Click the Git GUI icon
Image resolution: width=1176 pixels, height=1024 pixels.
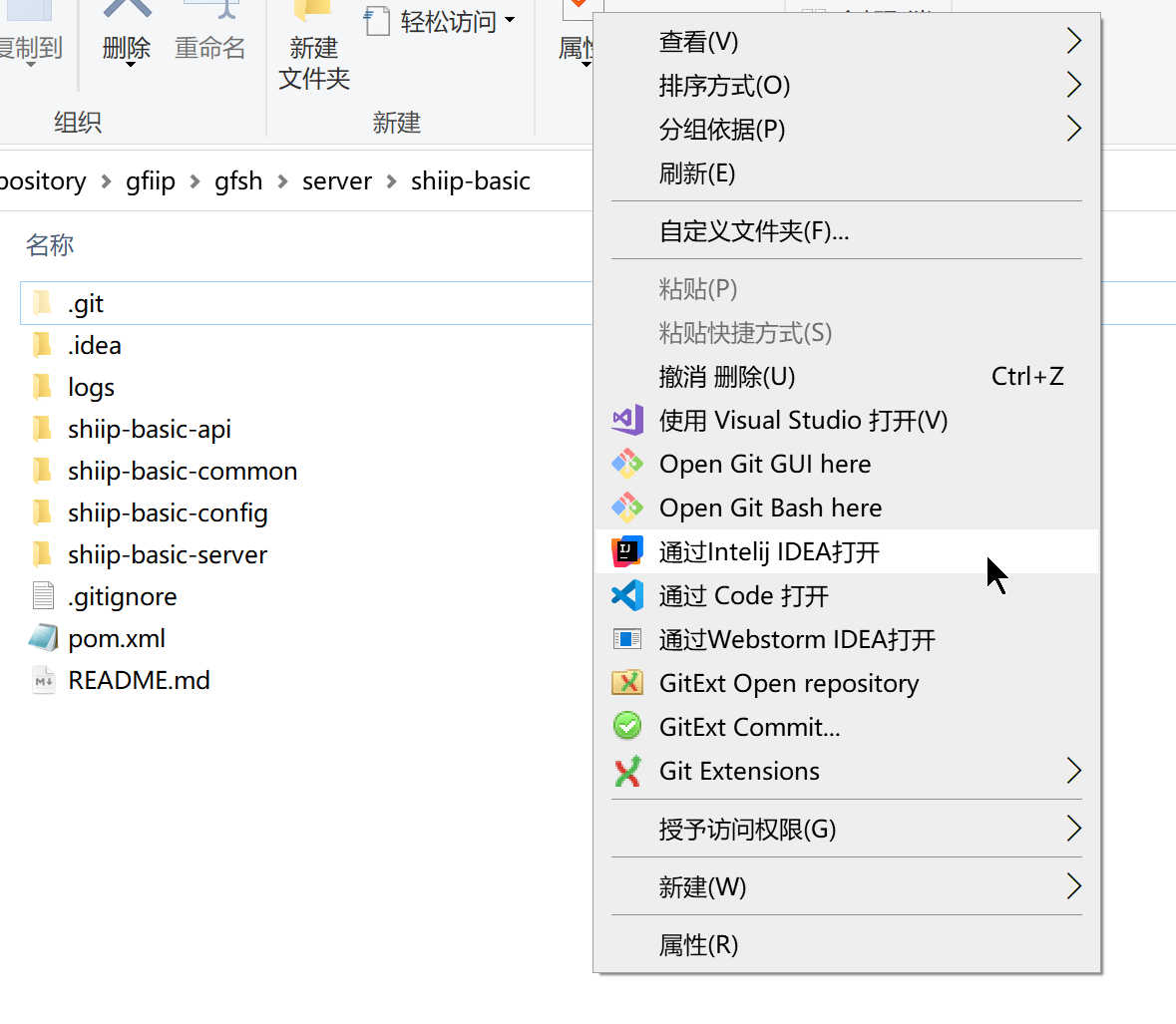[x=627, y=464]
